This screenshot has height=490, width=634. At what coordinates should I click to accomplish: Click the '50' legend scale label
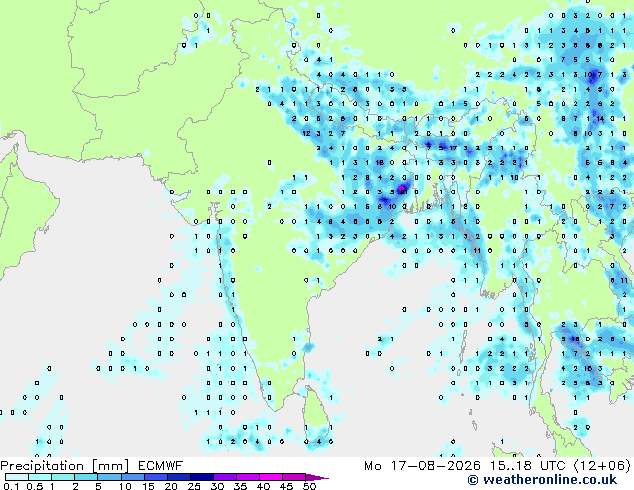(309, 486)
